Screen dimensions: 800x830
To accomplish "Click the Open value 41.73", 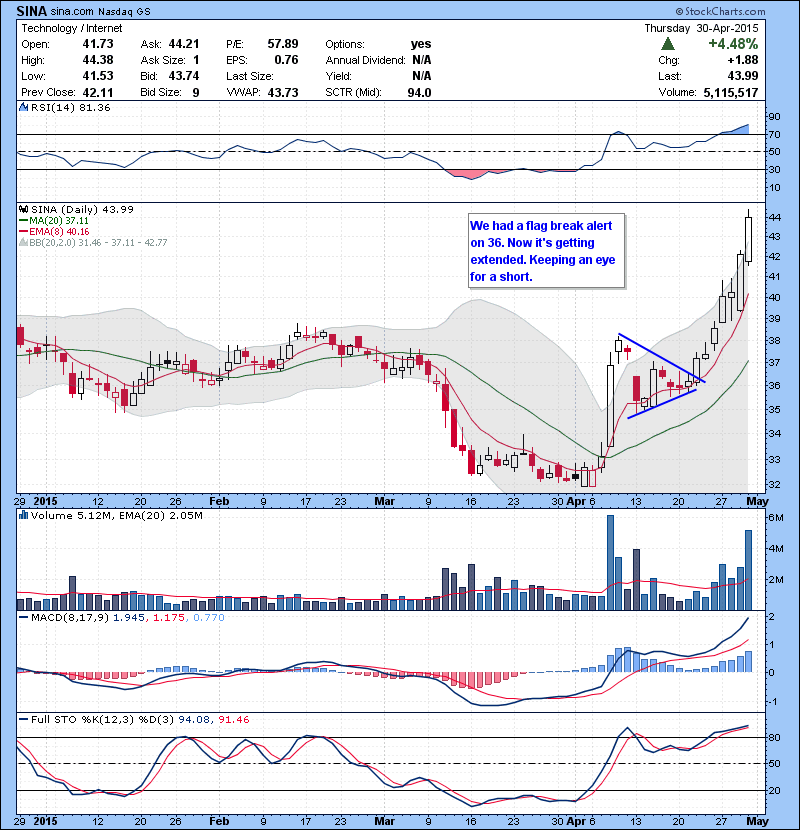I will pyautogui.click(x=98, y=44).
